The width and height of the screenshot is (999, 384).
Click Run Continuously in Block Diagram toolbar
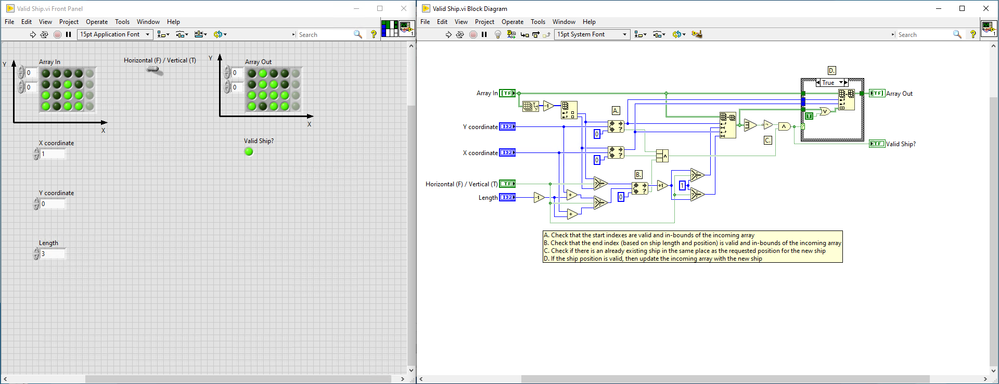pos(461,34)
